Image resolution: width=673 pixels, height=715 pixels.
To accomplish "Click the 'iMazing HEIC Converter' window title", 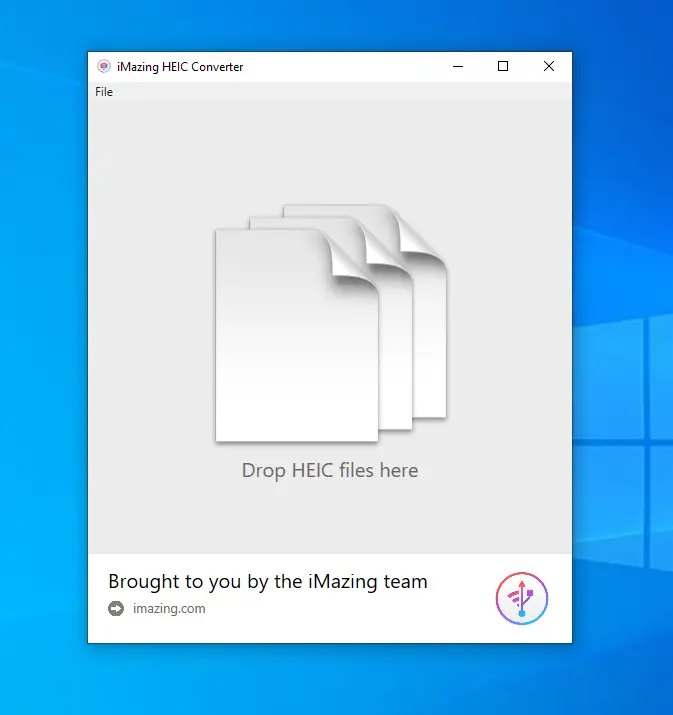I will 180,67.
